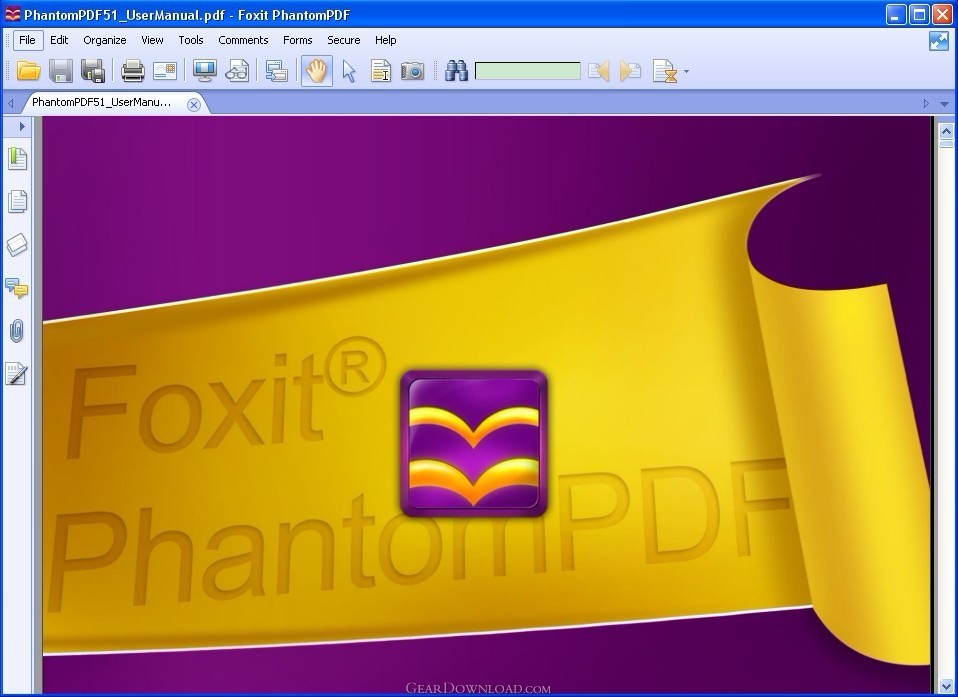Click the Find Next arrow icon

coord(630,71)
